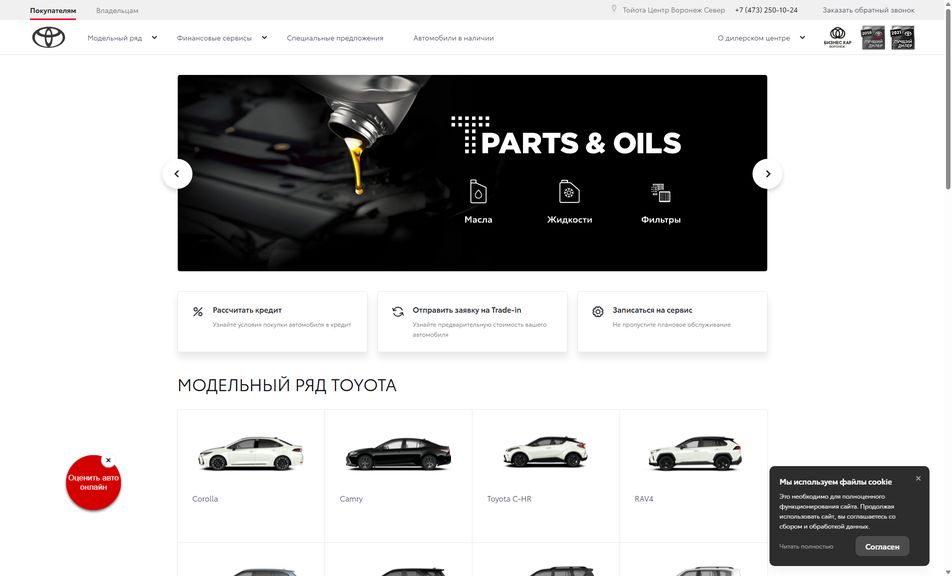Image resolution: width=952 pixels, height=576 pixels.
Task: Click Читать полностью in cookie notice
Action: coord(806,546)
